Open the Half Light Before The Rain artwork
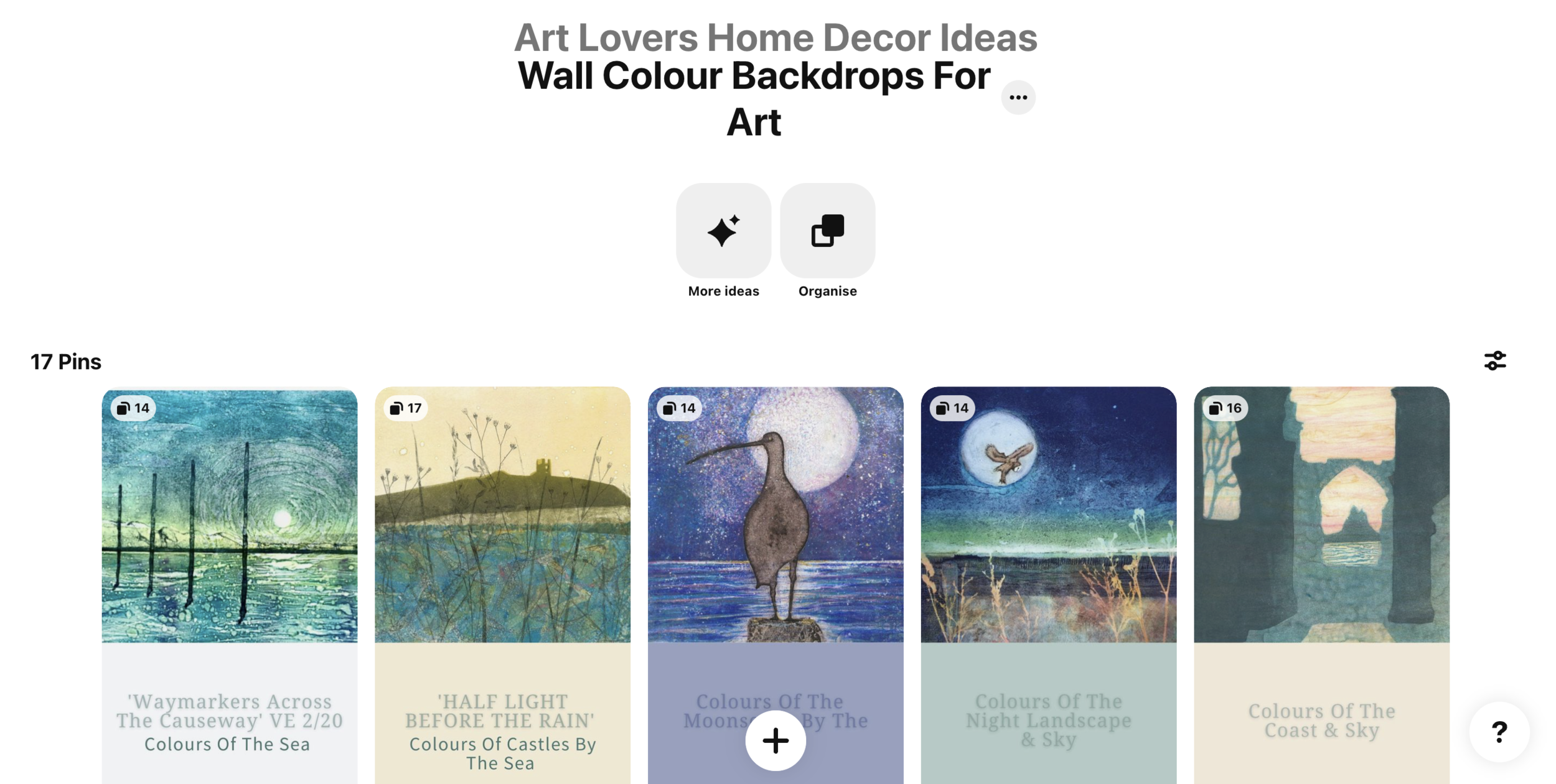The image size is (1556, 784). 502,515
